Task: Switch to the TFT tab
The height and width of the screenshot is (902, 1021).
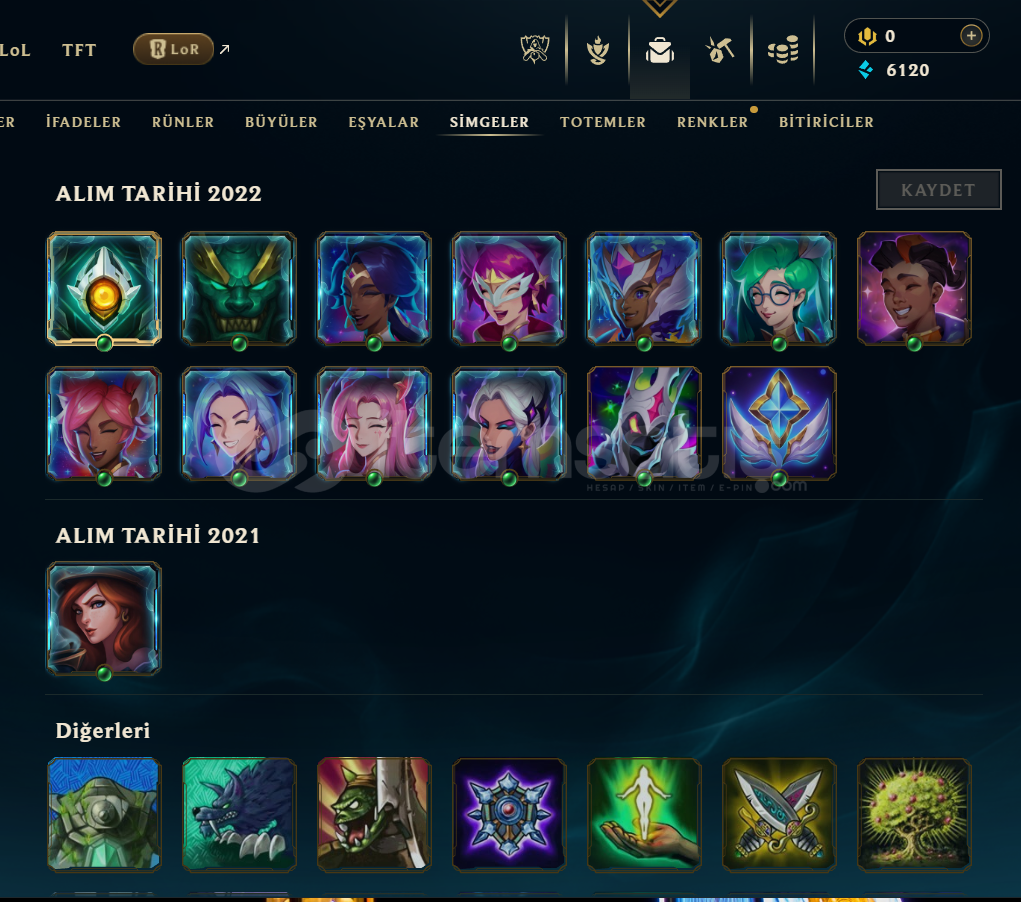Action: (79, 50)
